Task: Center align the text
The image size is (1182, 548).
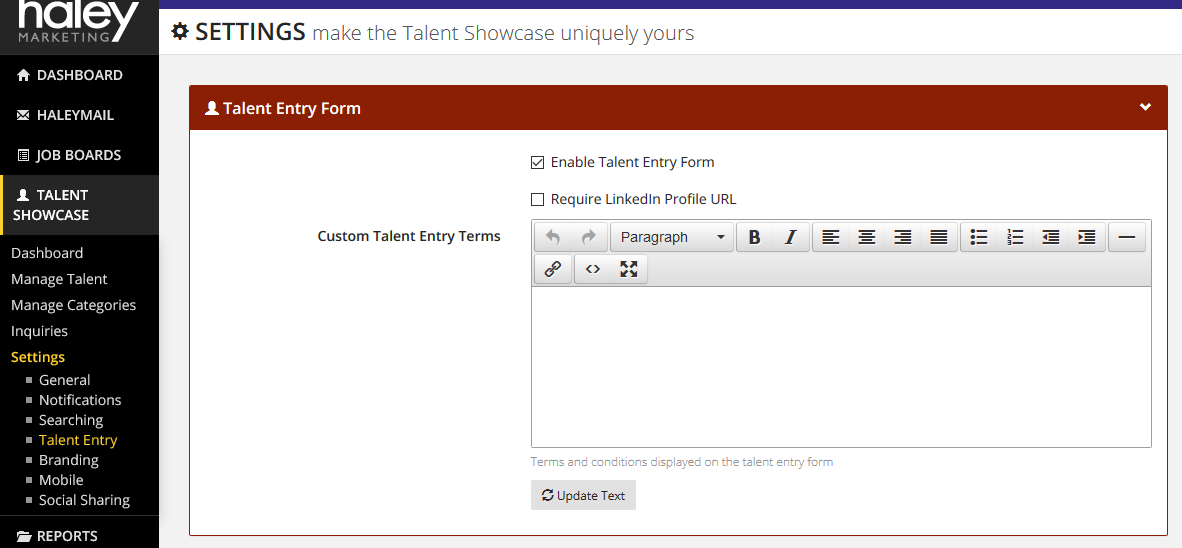Action: coord(867,237)
